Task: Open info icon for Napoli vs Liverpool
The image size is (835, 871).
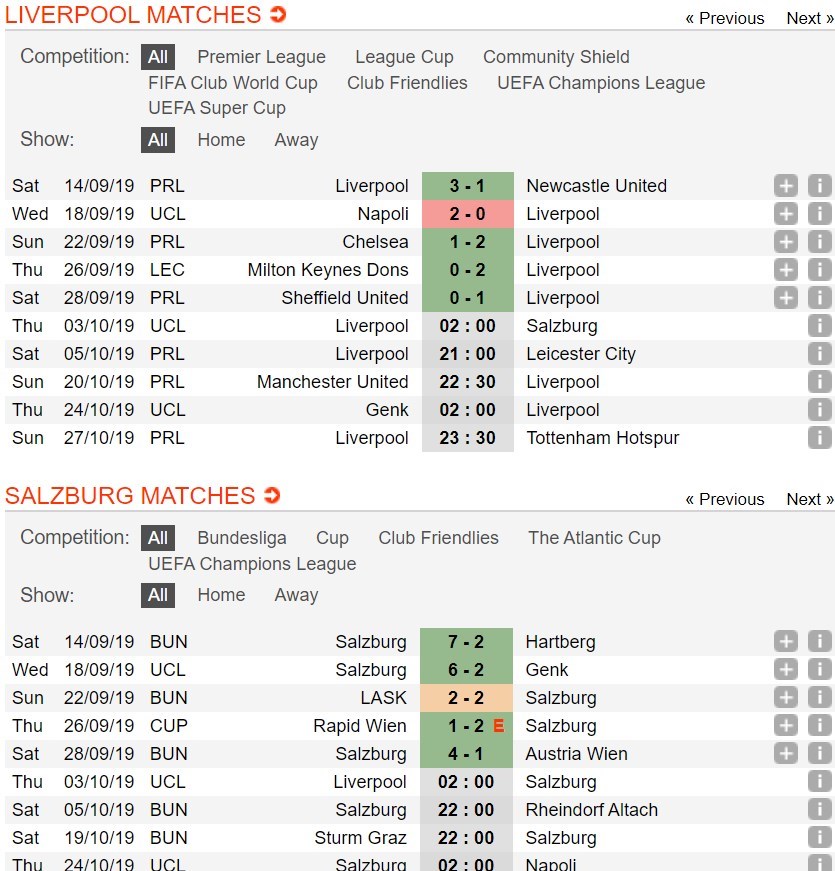Action: tap(819, 214)
